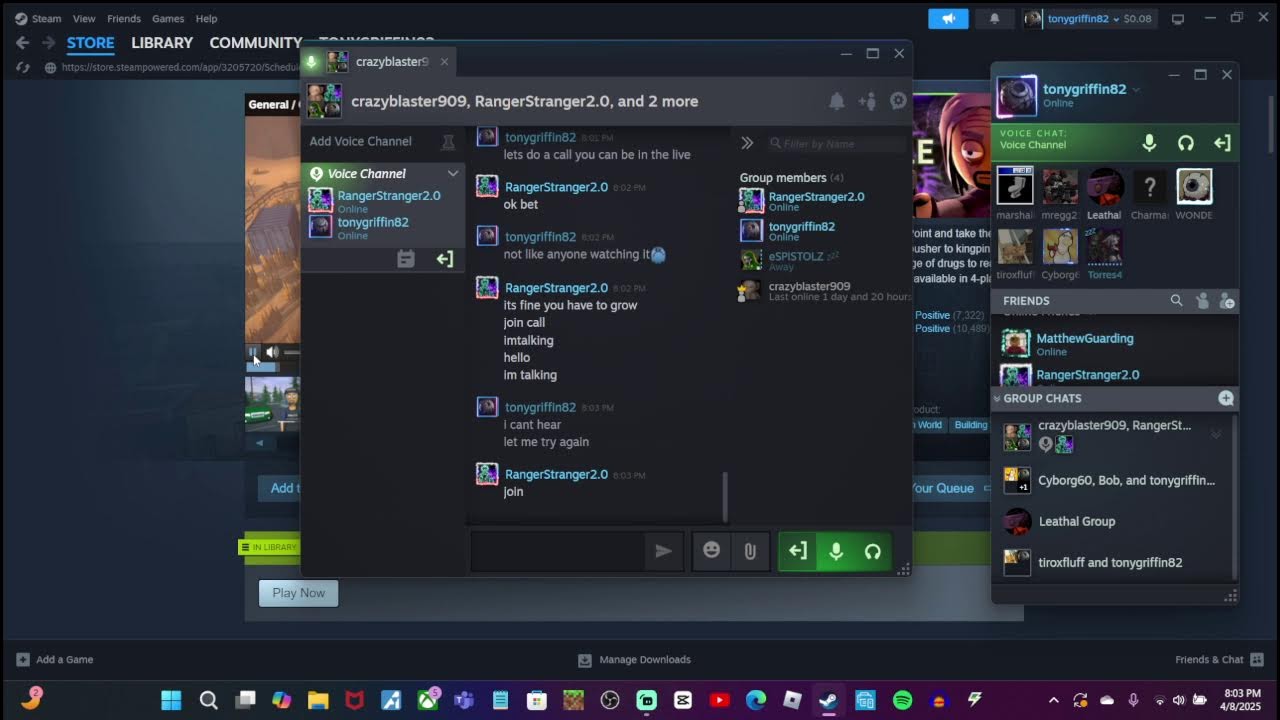The height and width of the screenshot is (720, 1280).
Task: Open Windows taskbar search
Action: (208, 700)
